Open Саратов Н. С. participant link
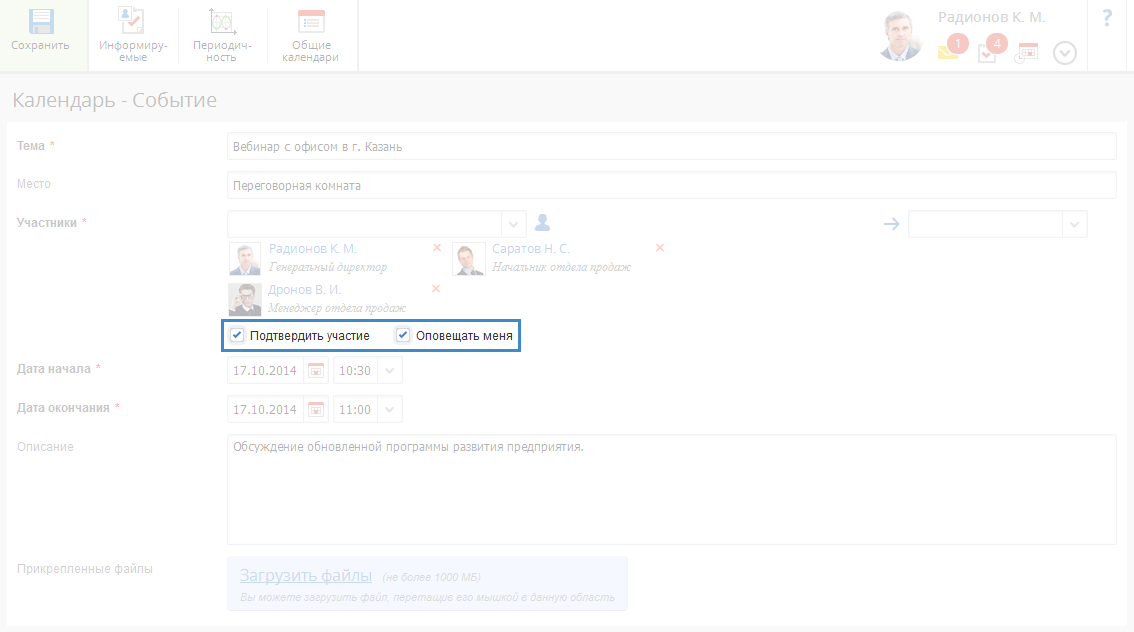This screenshot has height=632, width=1134. pyautogui.click(x=531, y=249)
